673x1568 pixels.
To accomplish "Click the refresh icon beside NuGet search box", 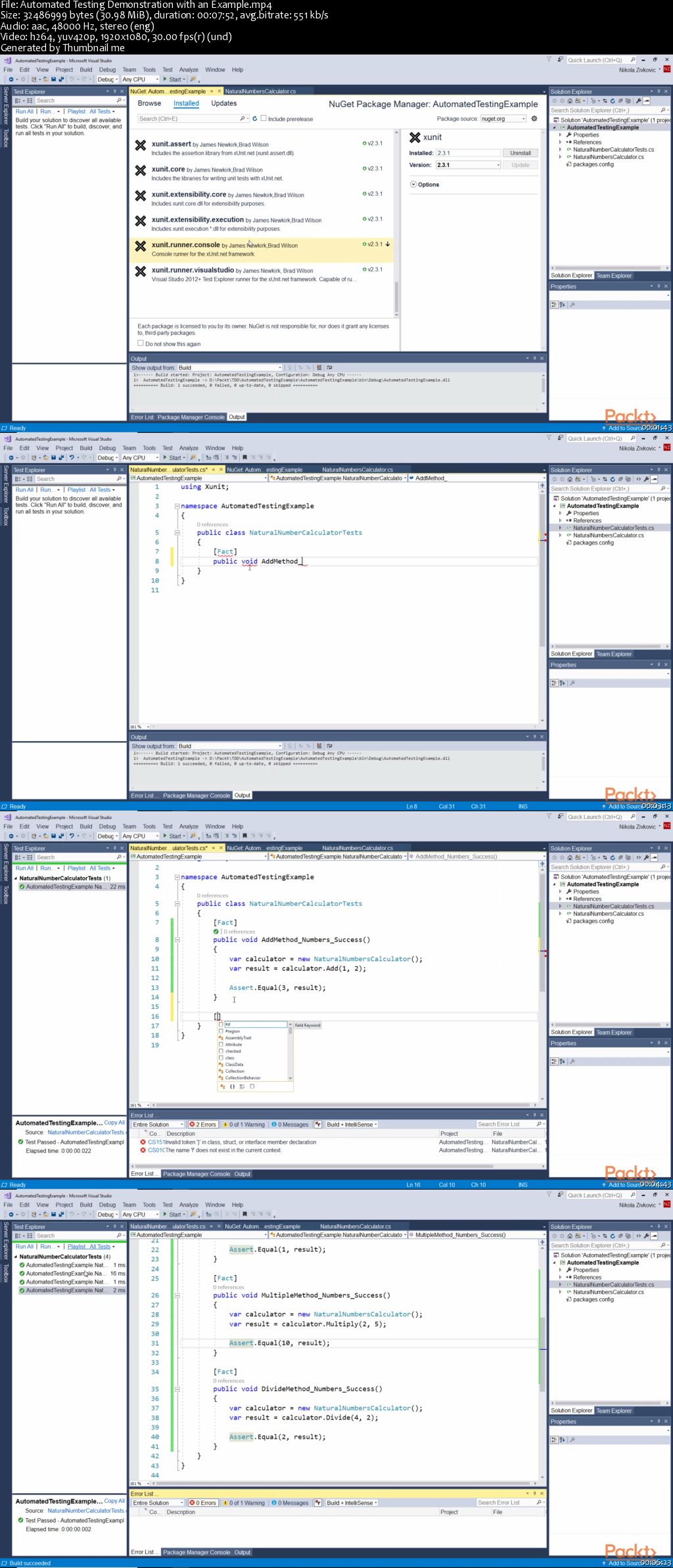I will click(x=254, y=119).
